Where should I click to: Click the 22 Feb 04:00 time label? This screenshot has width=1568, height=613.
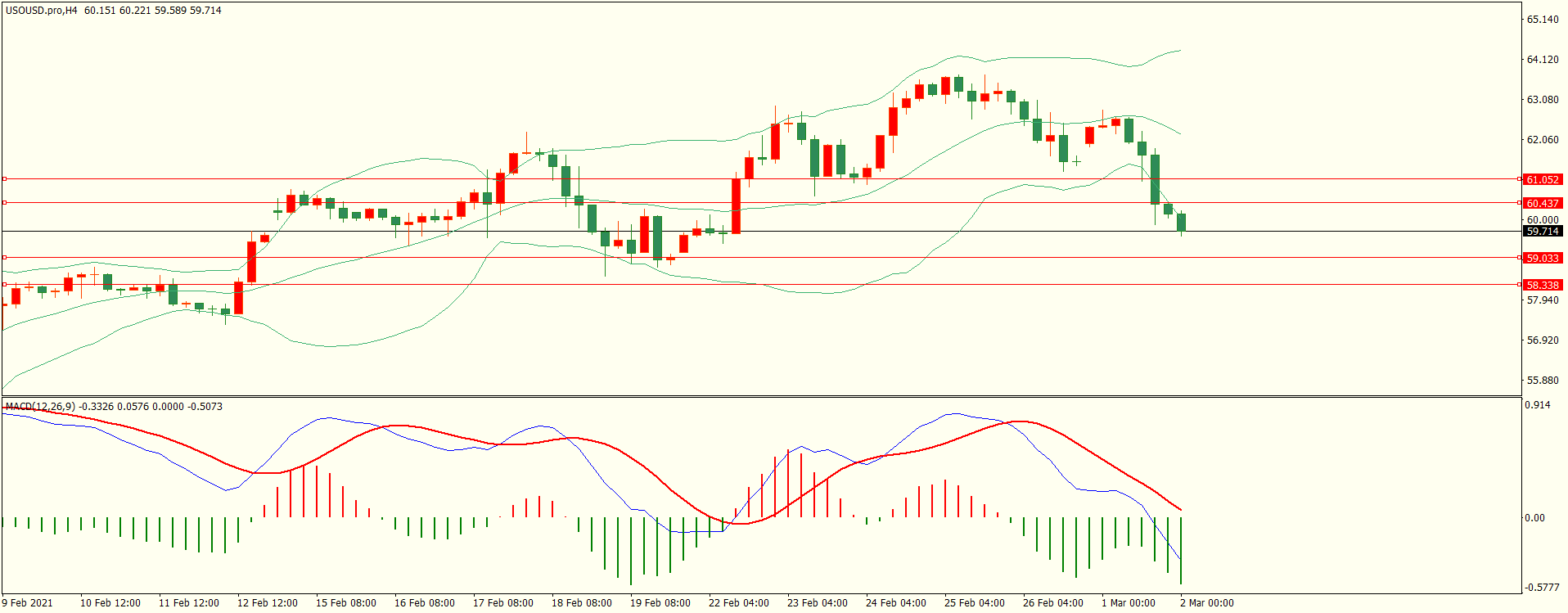click(739, 603)
